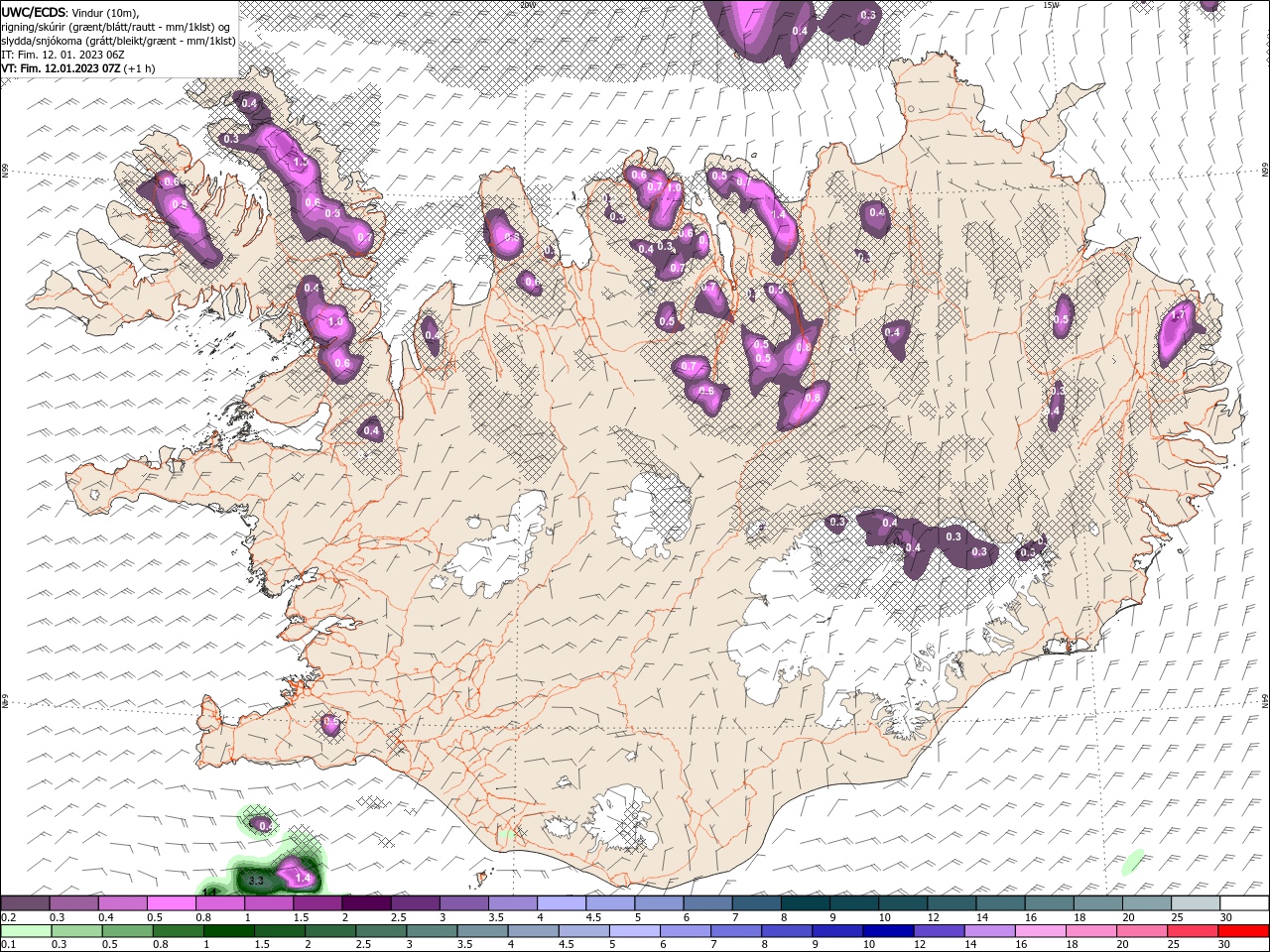Click the VT: Fim. 12.01.2023 07Z valid time
The height and width of the screenshot is (952, 1270).
click(x=76, y=68)
